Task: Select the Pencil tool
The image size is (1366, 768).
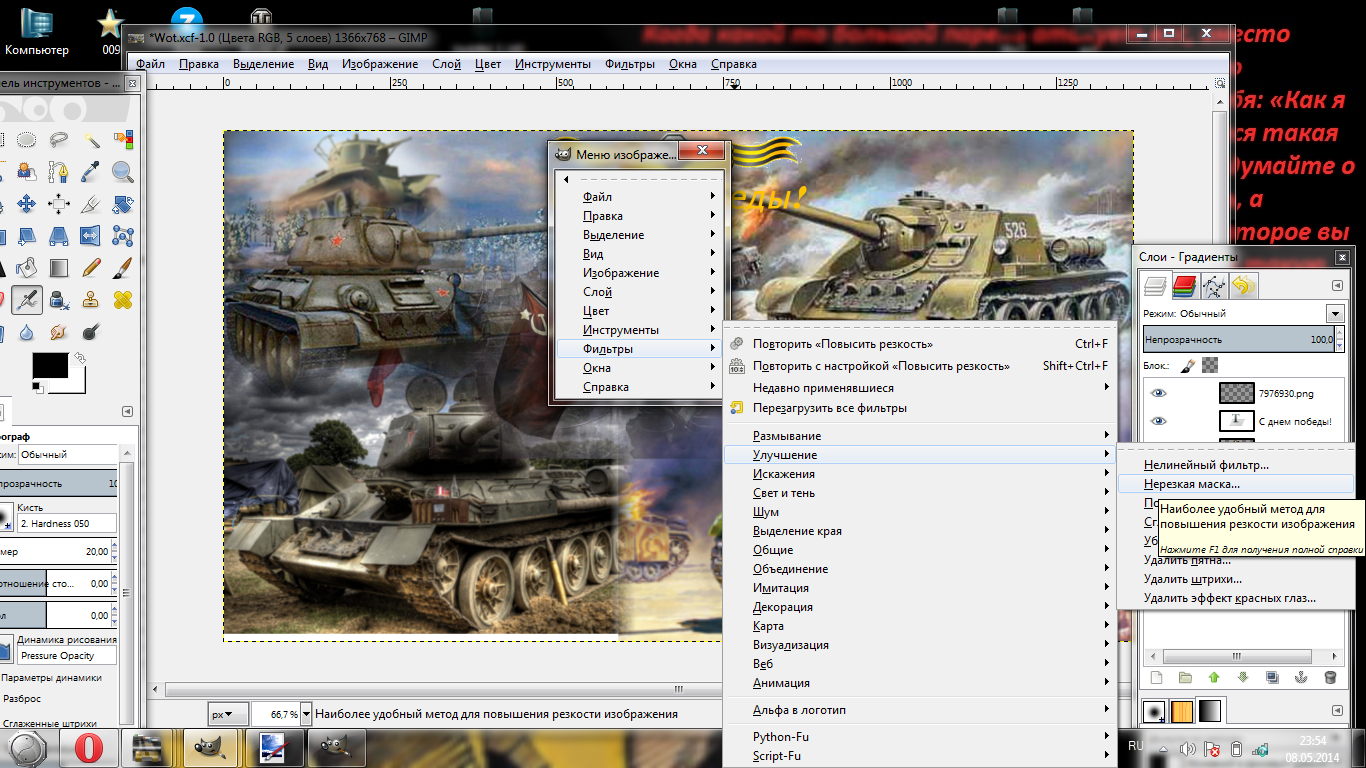Action: (x=90, y=268)
